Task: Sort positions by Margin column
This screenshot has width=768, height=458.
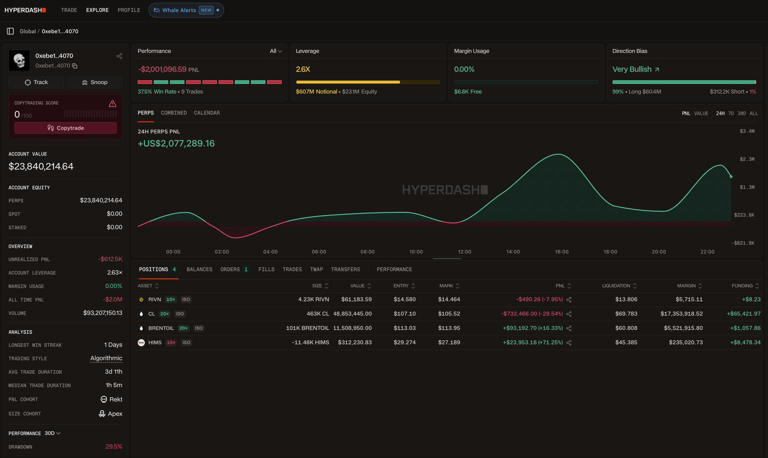Action: point(690,286)
